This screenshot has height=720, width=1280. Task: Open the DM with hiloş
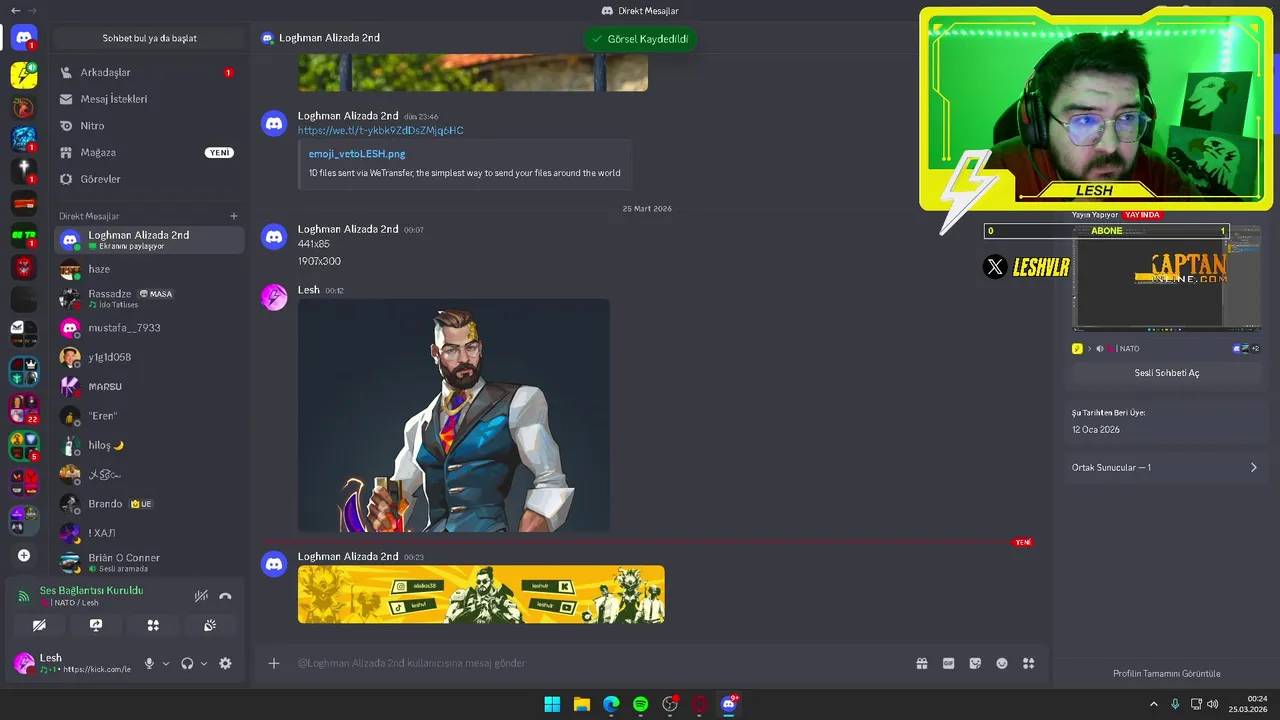coord(148,445)
